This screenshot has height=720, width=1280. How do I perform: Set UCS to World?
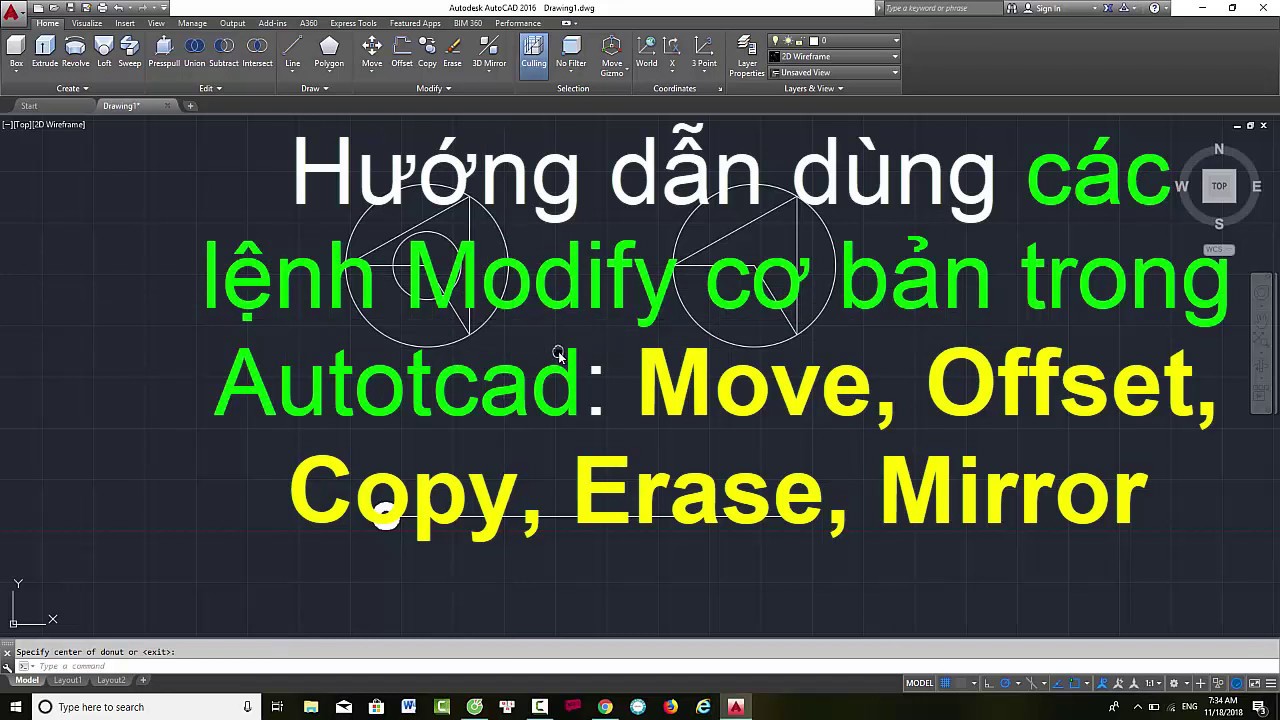click(x=647, y=52)
